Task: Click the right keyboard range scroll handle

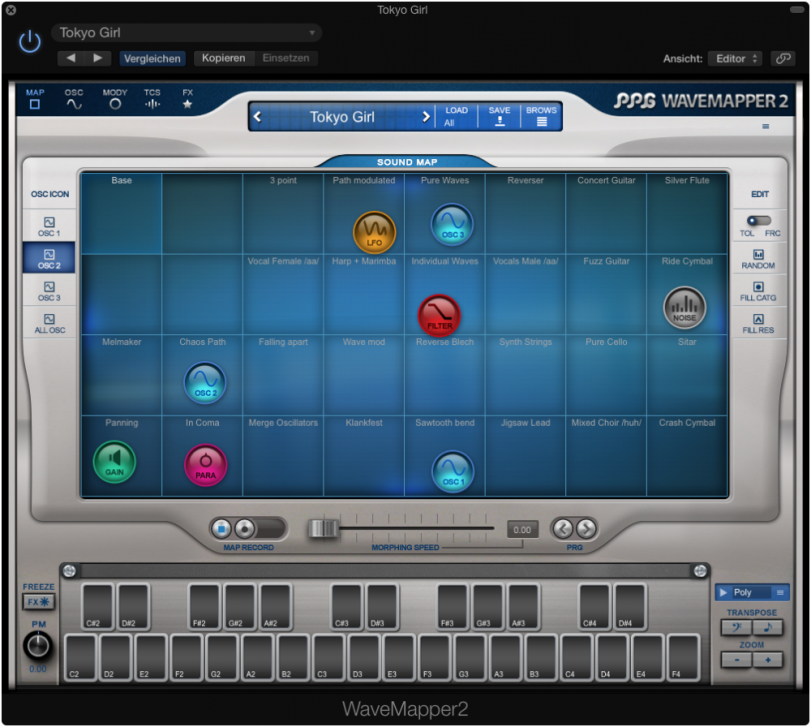Action: tap(700, 571)
